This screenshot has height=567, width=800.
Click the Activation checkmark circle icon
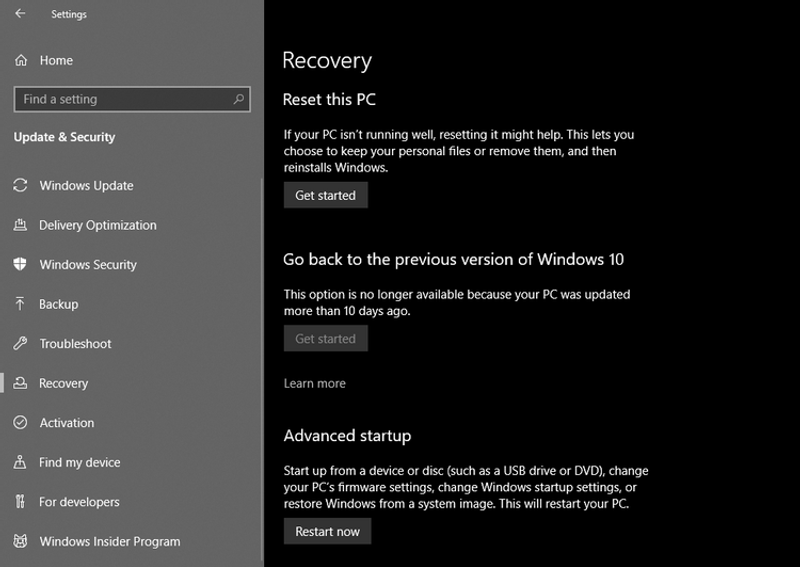(x=20, y=423)
